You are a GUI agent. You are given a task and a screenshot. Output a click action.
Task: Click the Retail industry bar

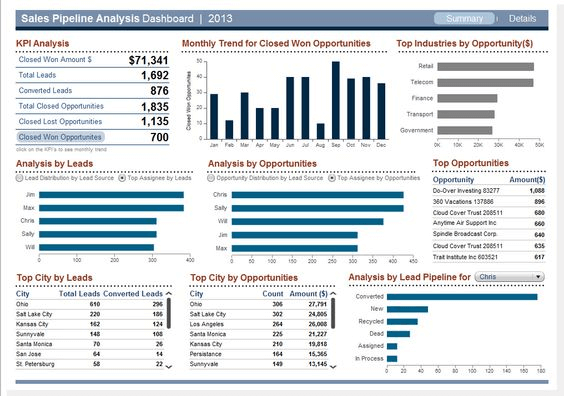(x=486, y=67)
